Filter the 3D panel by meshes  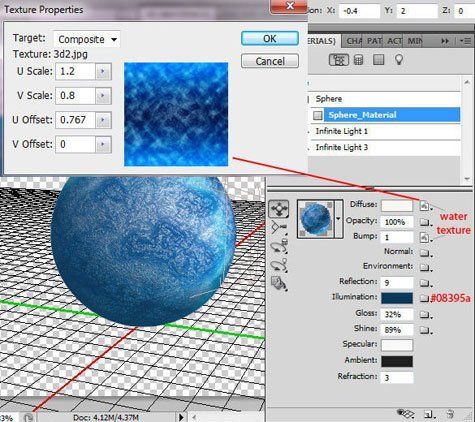click(x=359, y=60)
